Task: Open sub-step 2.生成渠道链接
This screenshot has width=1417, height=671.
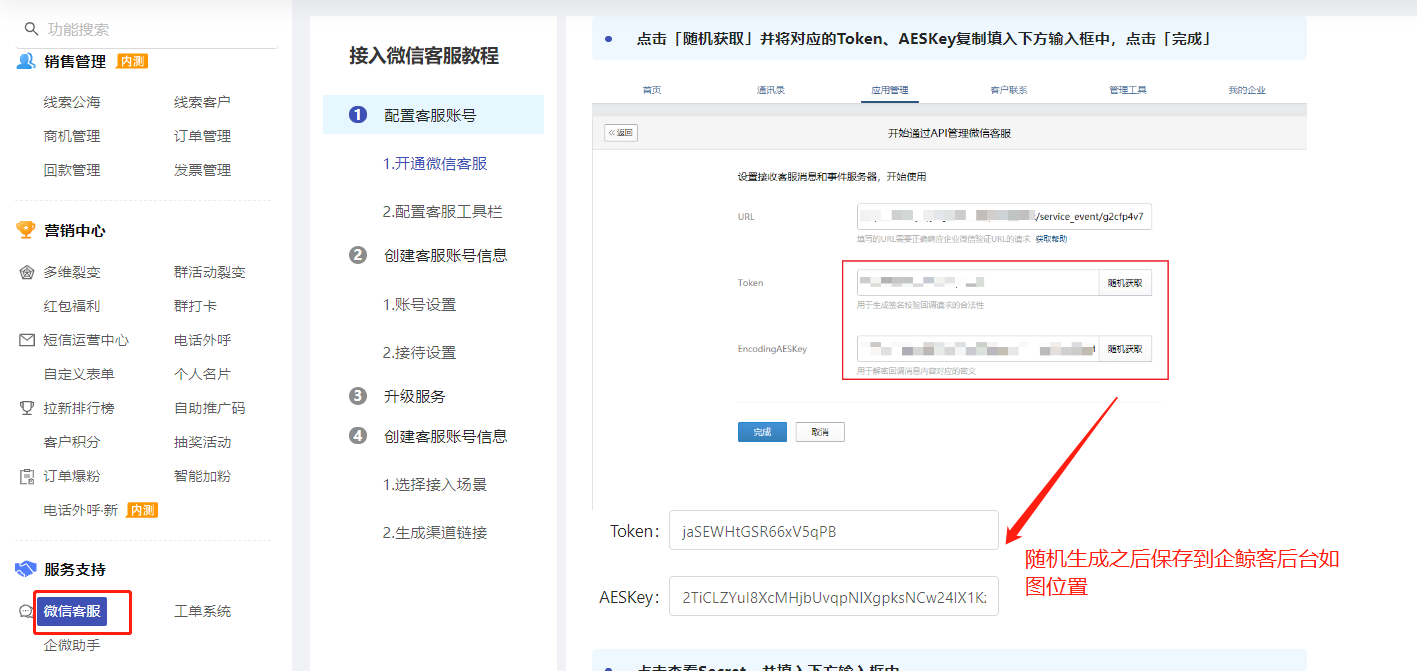Action: pyautogui.click(x=435, y=533)
